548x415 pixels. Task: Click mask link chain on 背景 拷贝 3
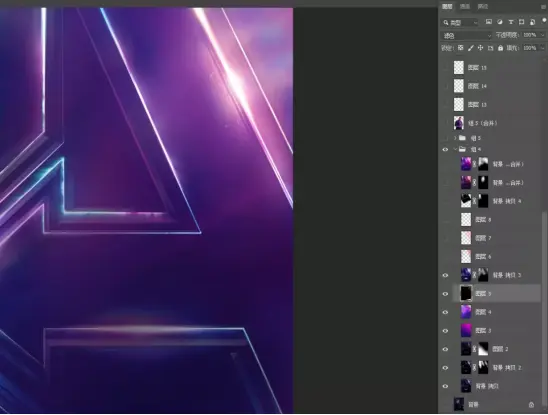475,275
